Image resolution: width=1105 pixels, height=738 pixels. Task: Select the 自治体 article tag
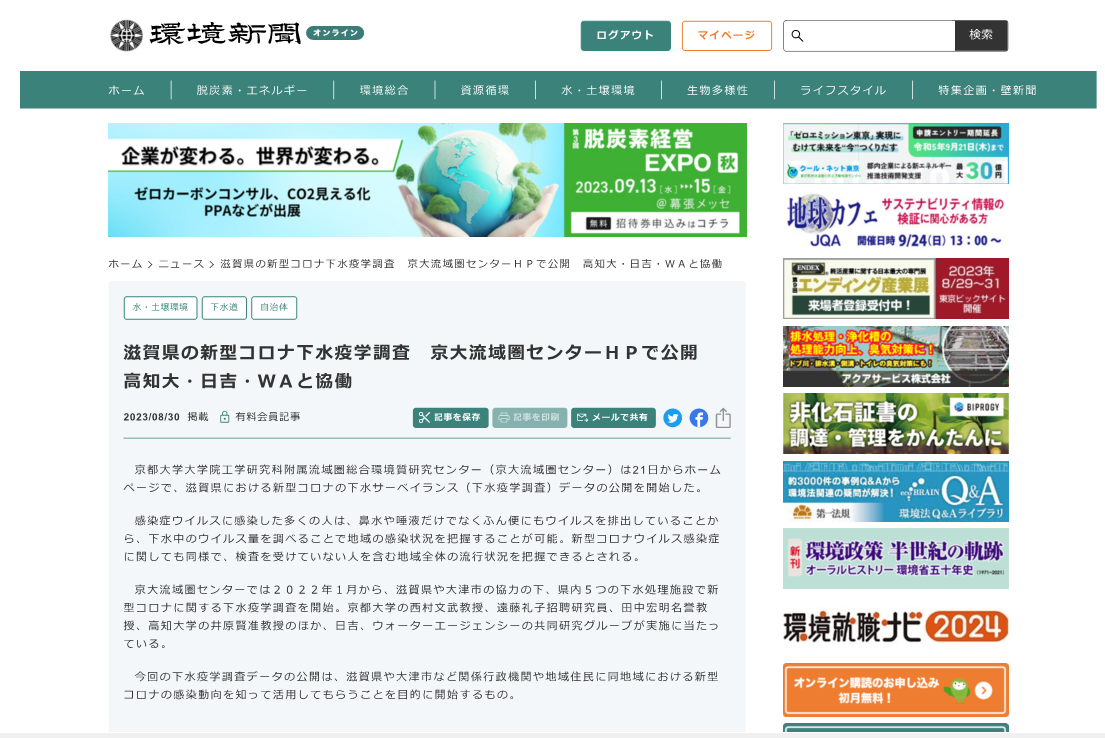(273, 308)
